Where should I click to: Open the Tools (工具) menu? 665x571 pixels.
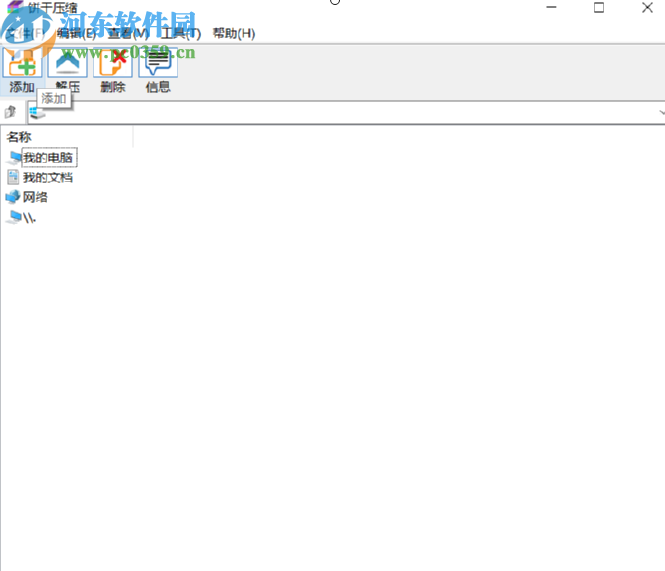point(180,34)
